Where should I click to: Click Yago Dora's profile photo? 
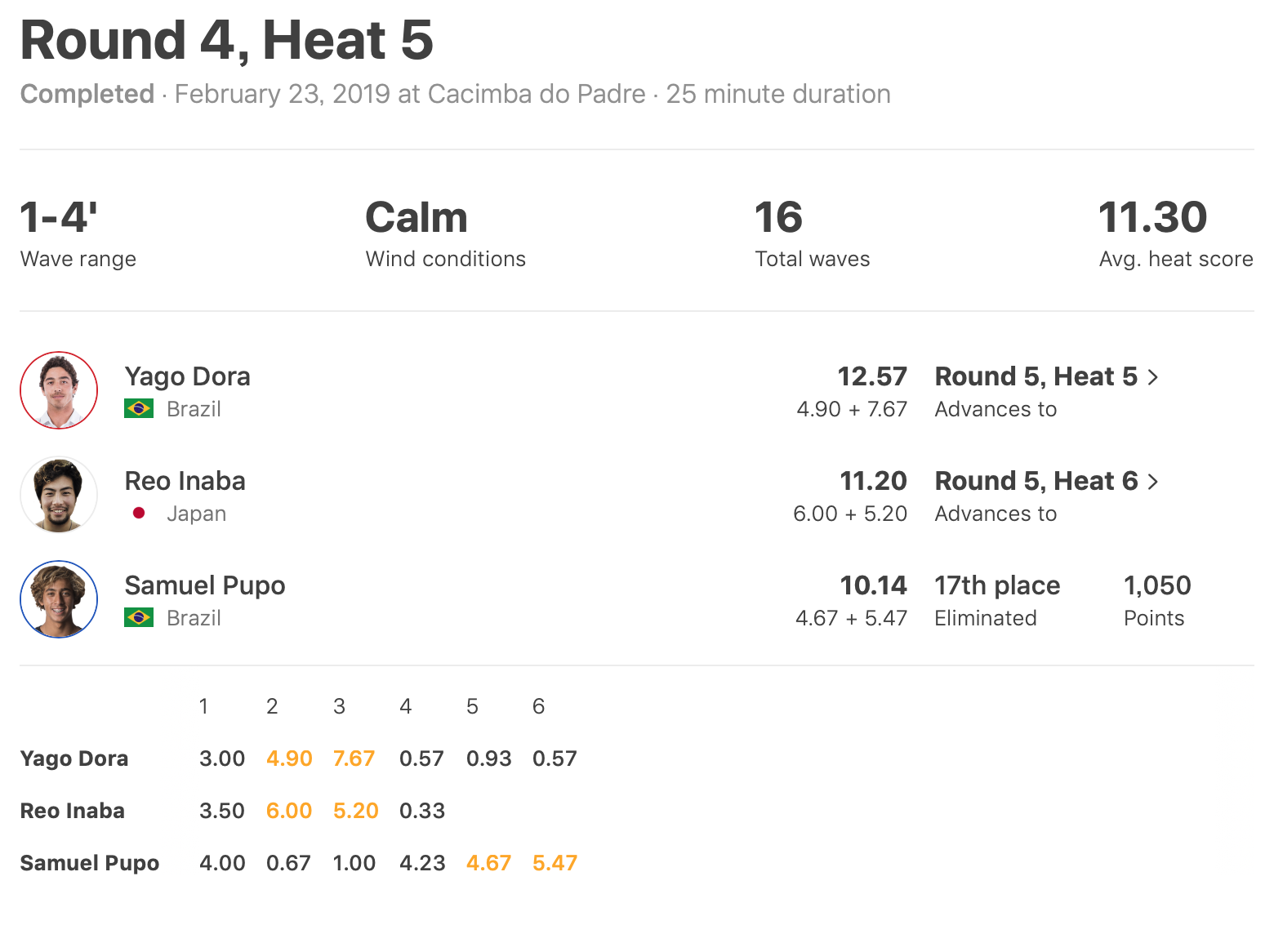click(x=59, y=390)
